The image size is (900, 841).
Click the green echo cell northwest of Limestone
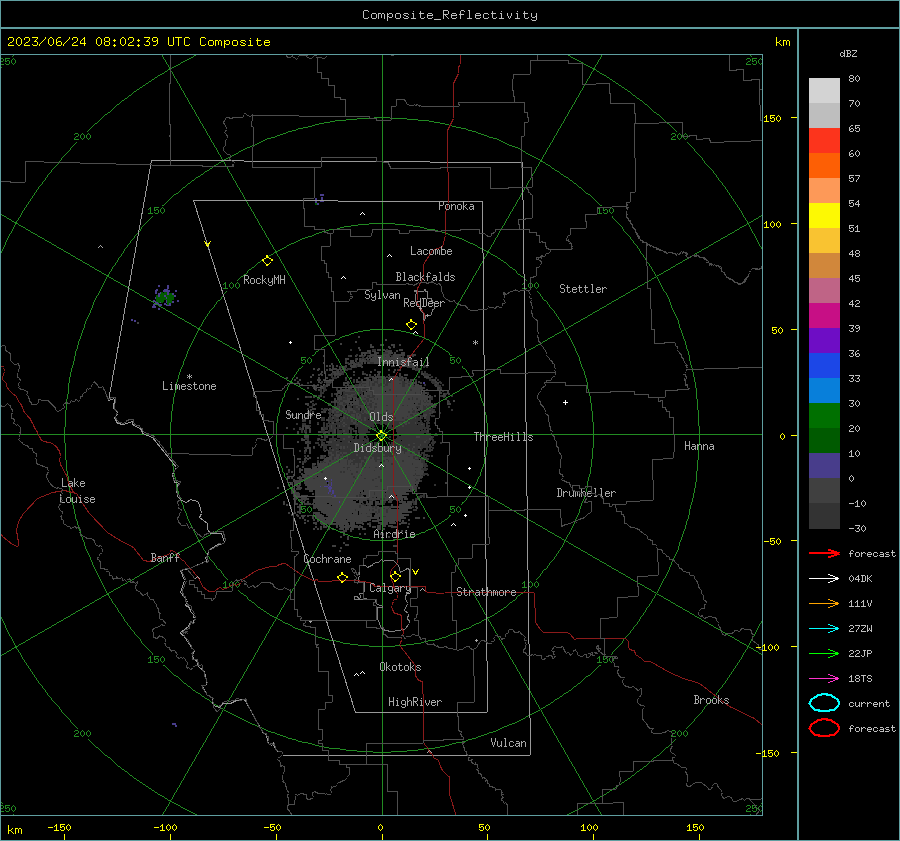click(165, 297)
